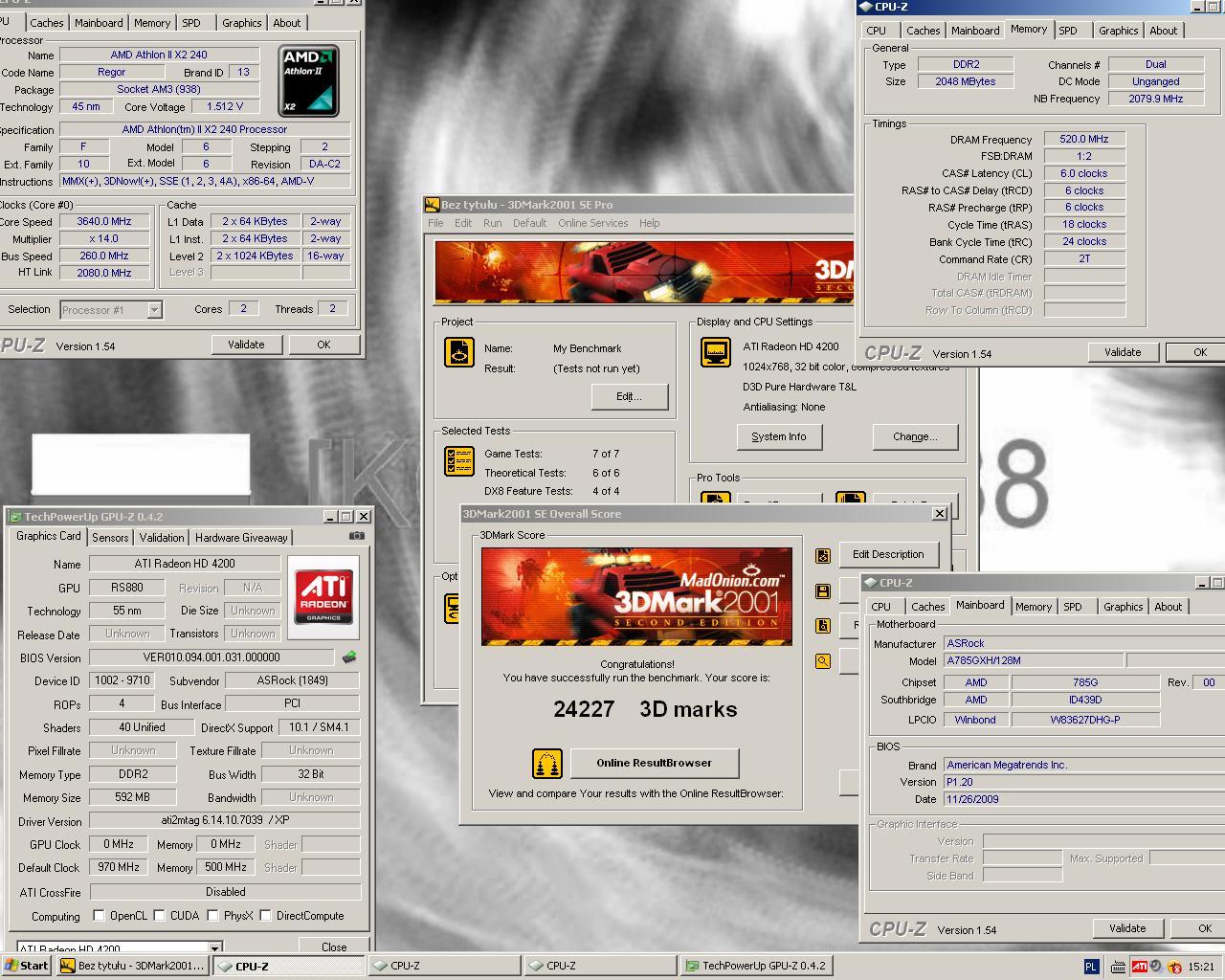This screenshot has height=980, width=1225.
Task: Click the Change... display settings button
Action: click(915, 436)
